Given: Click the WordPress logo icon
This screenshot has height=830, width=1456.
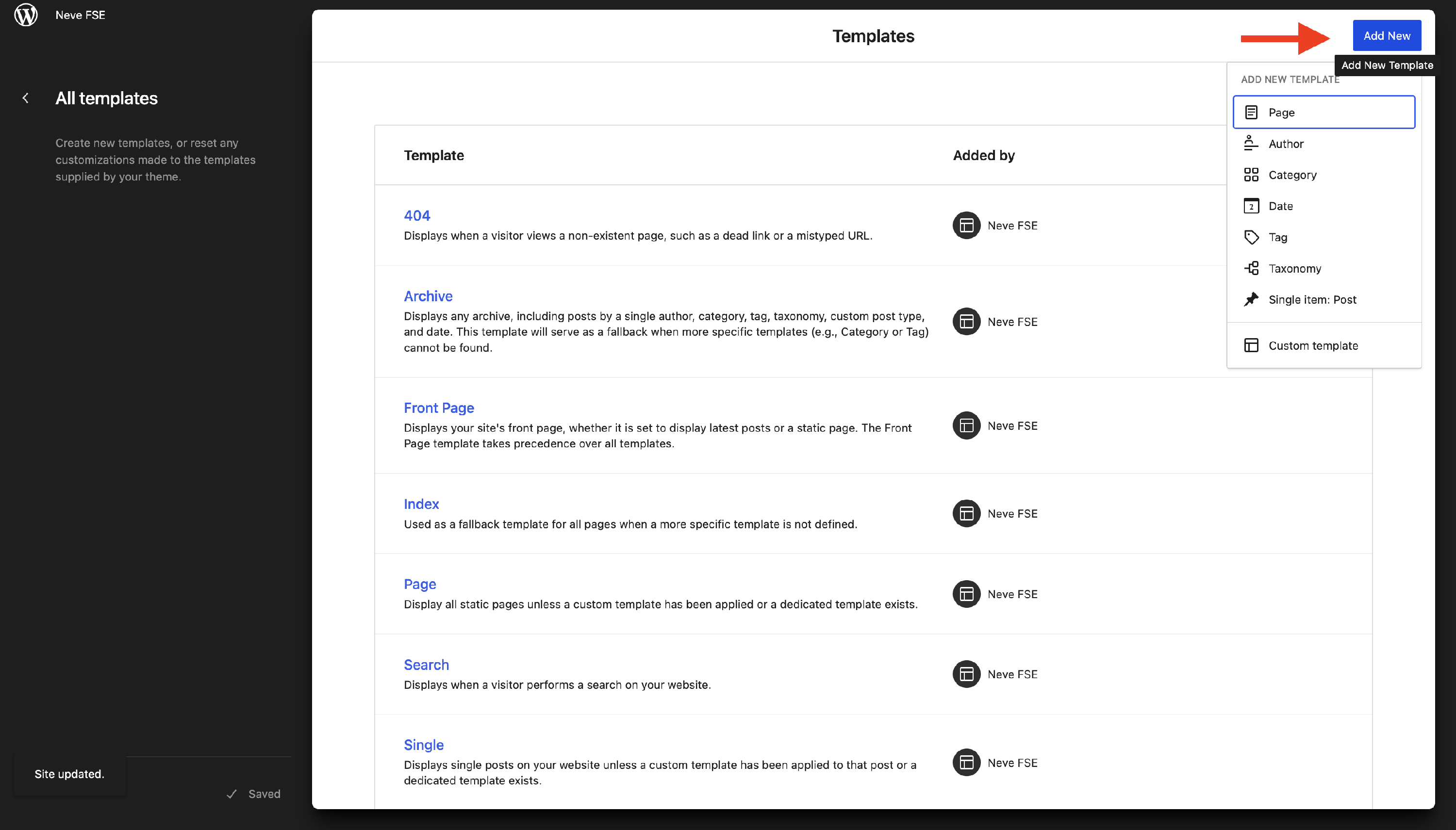Looking at the screenshot, I should pos(26,15).
